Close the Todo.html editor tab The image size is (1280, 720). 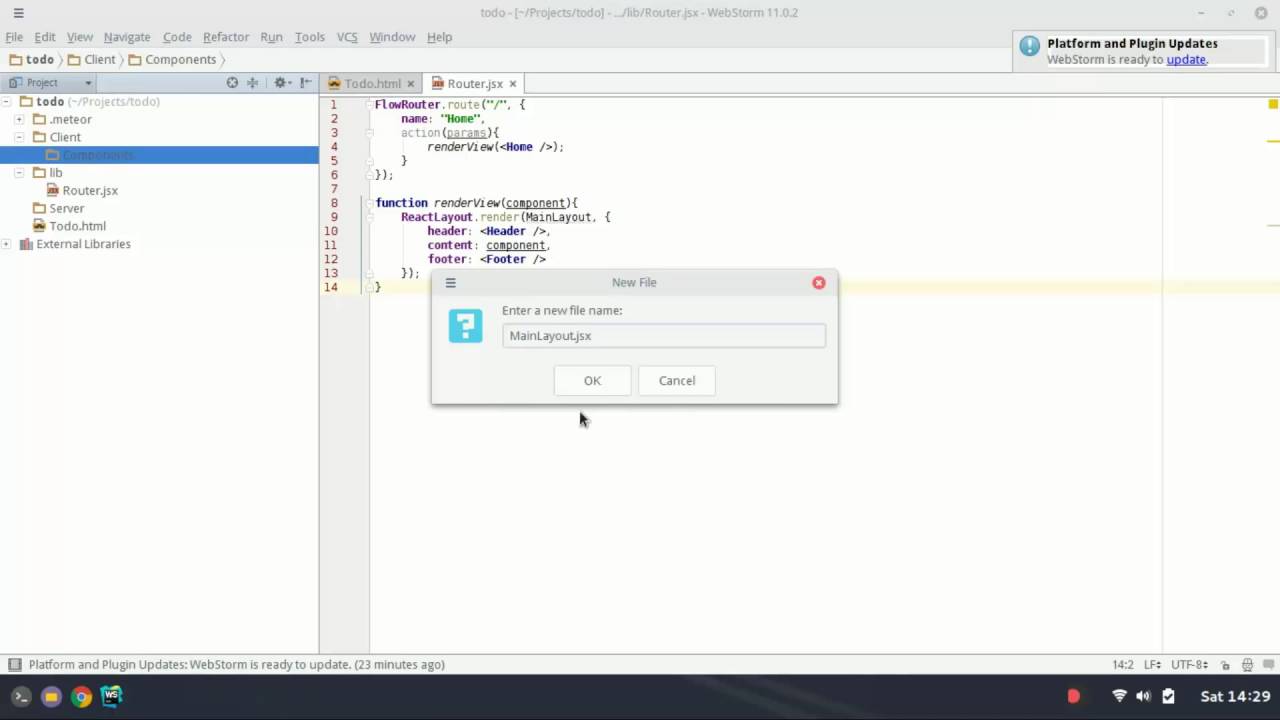point(410,84)
